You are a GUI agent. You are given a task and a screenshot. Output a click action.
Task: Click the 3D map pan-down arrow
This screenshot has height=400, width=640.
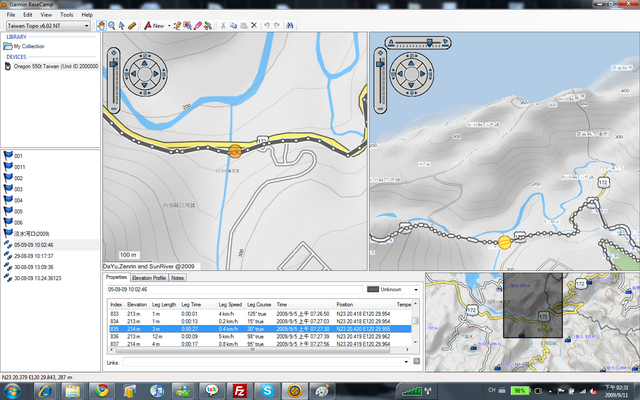pos(411,85)
